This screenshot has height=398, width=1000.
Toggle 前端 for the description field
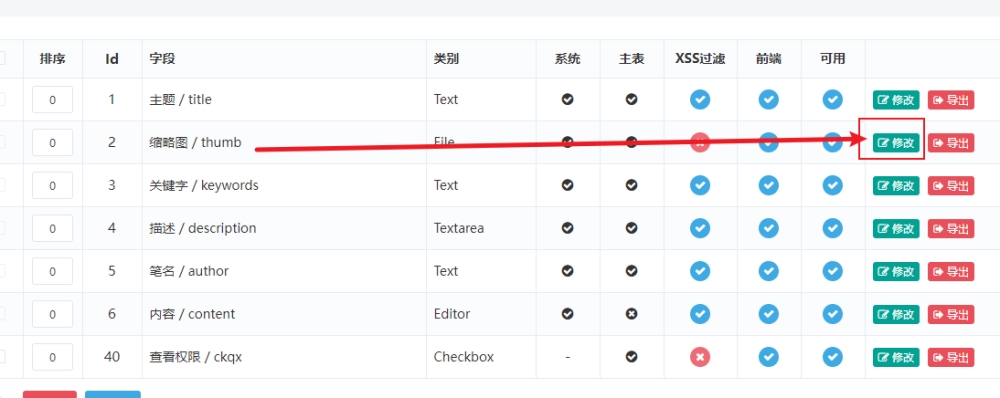tap(768, 228)
